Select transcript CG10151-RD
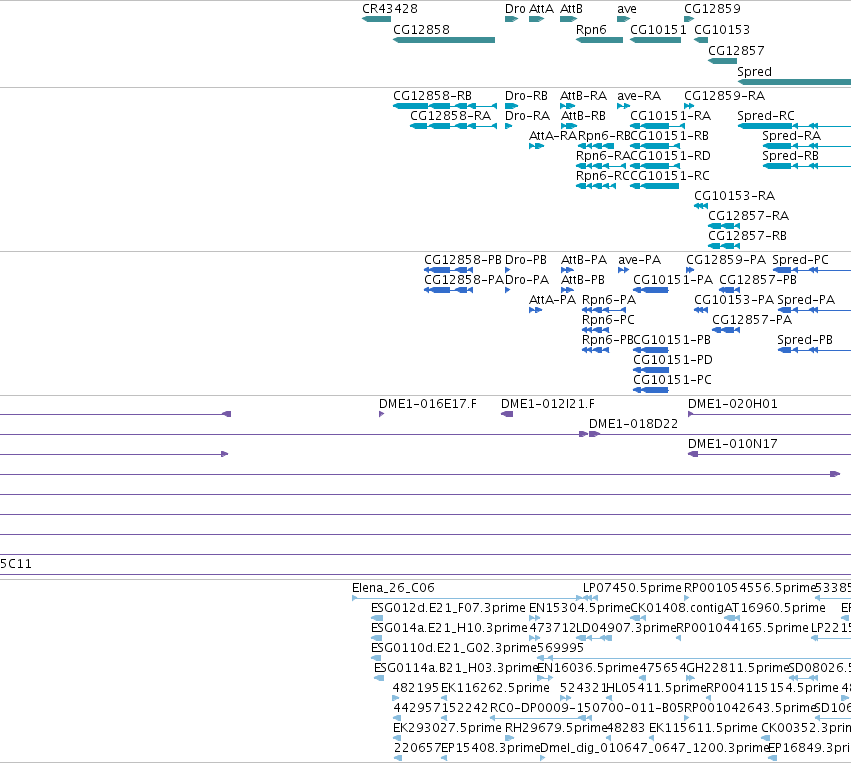The image size is (851, 763). (657, 166)
